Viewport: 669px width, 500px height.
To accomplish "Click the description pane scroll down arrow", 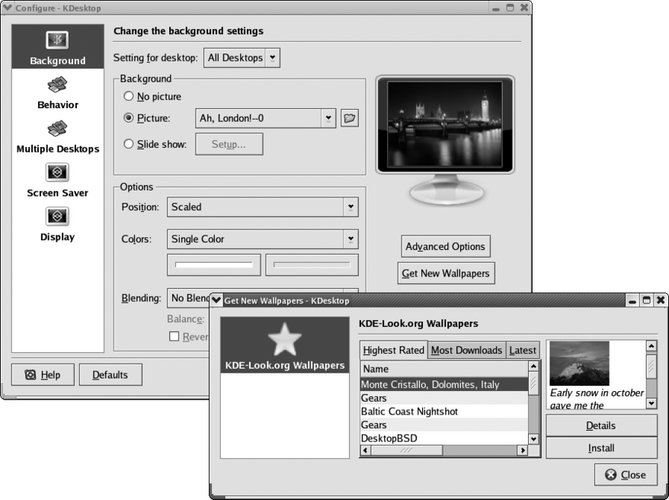I will [x=651, y=403].
